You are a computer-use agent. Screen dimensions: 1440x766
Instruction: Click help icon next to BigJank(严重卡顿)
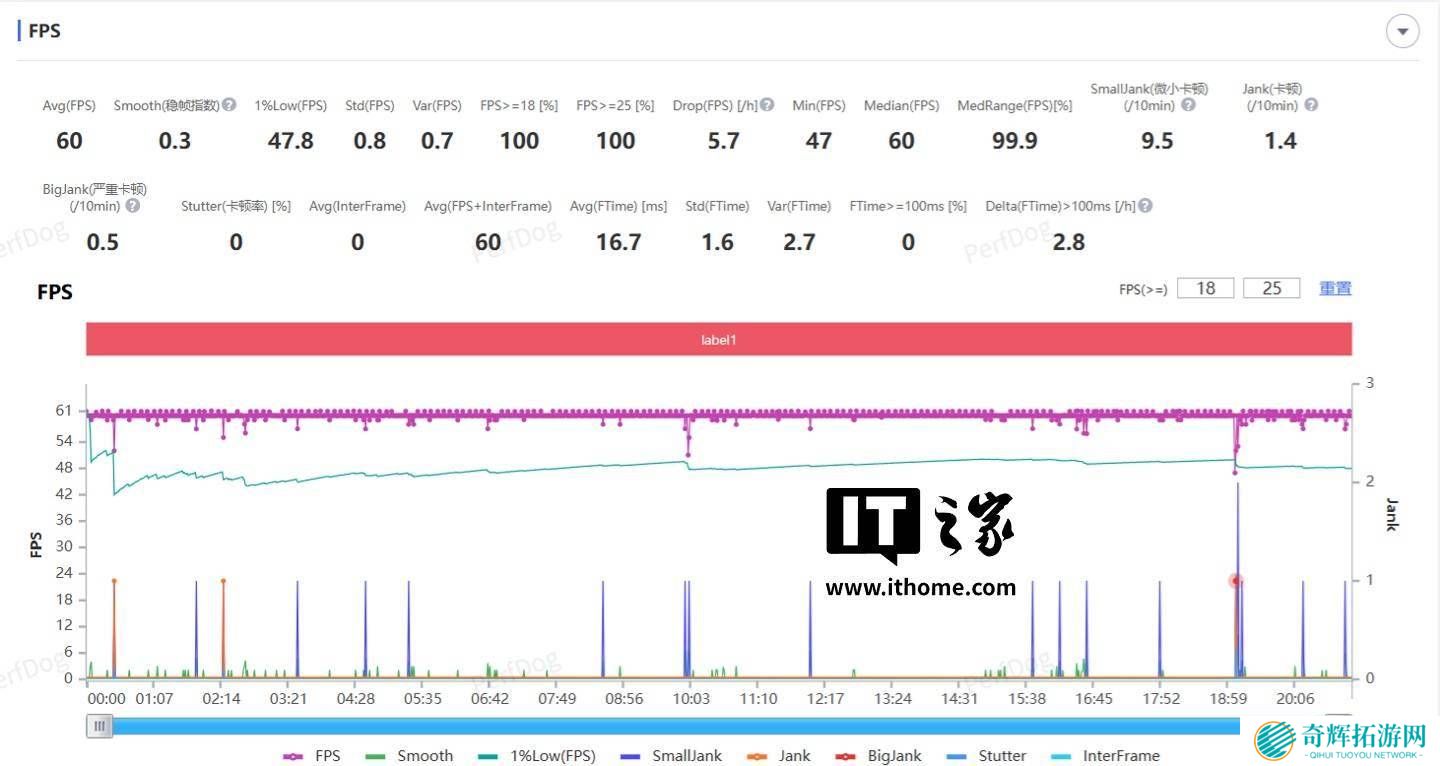[132, 206]
